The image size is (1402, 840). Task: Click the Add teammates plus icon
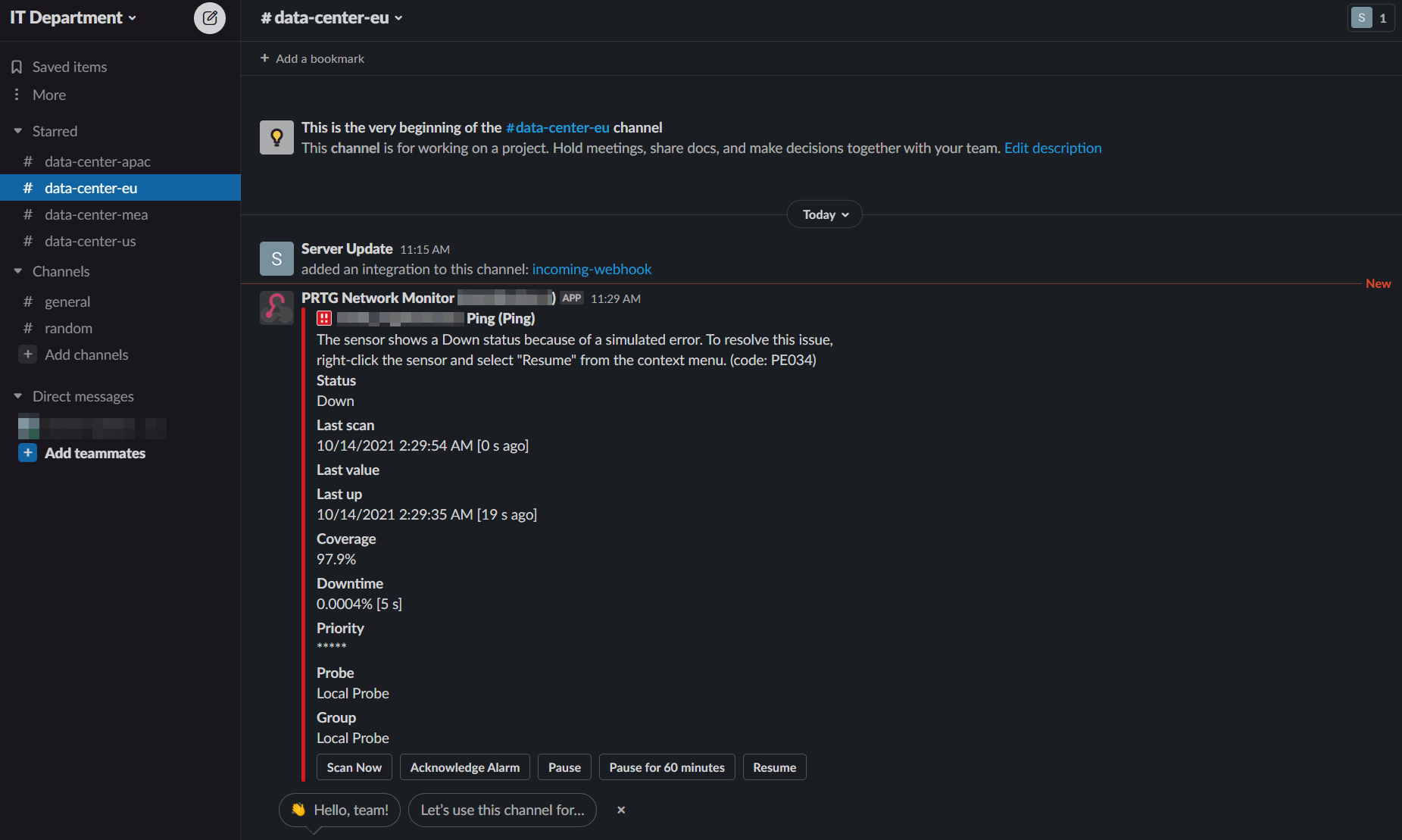pyautogui.click(x=28, y=453)
